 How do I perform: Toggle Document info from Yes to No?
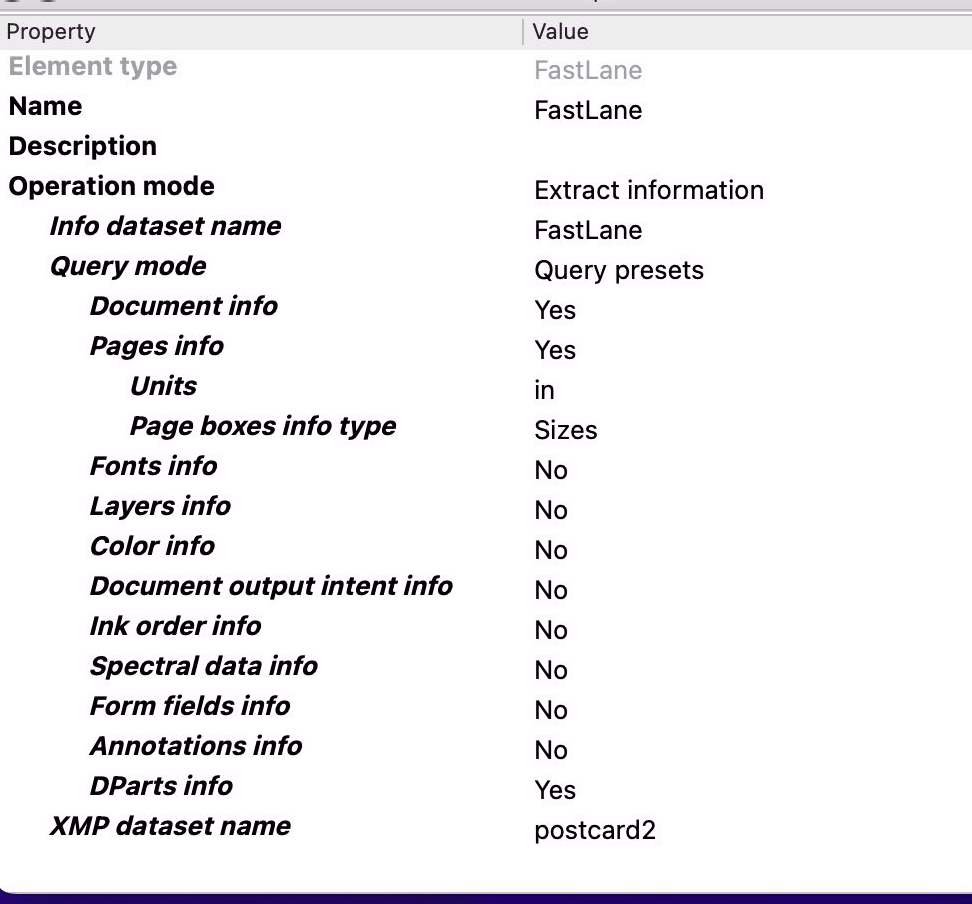click(x=555, y=310)
